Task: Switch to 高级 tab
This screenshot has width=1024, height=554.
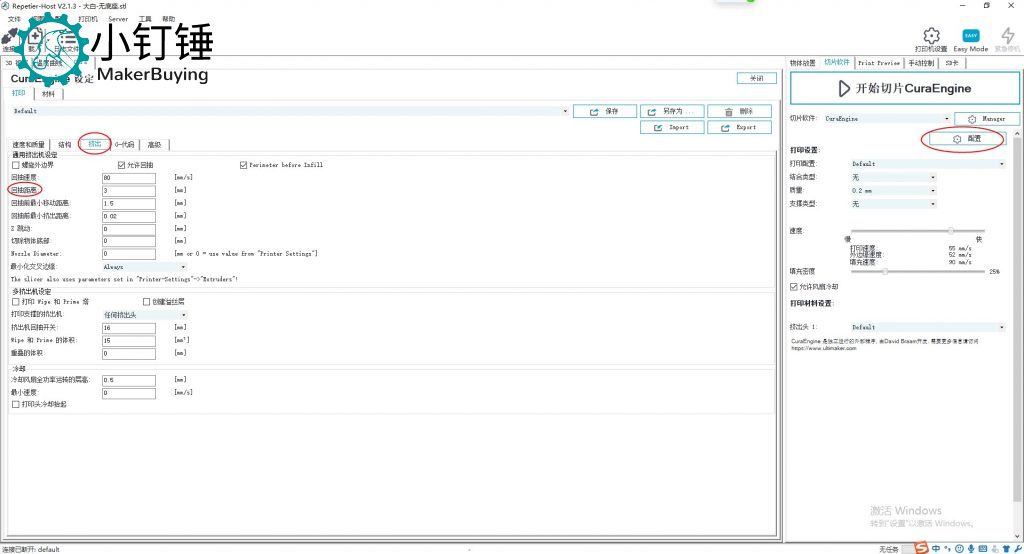Action: 154,144
